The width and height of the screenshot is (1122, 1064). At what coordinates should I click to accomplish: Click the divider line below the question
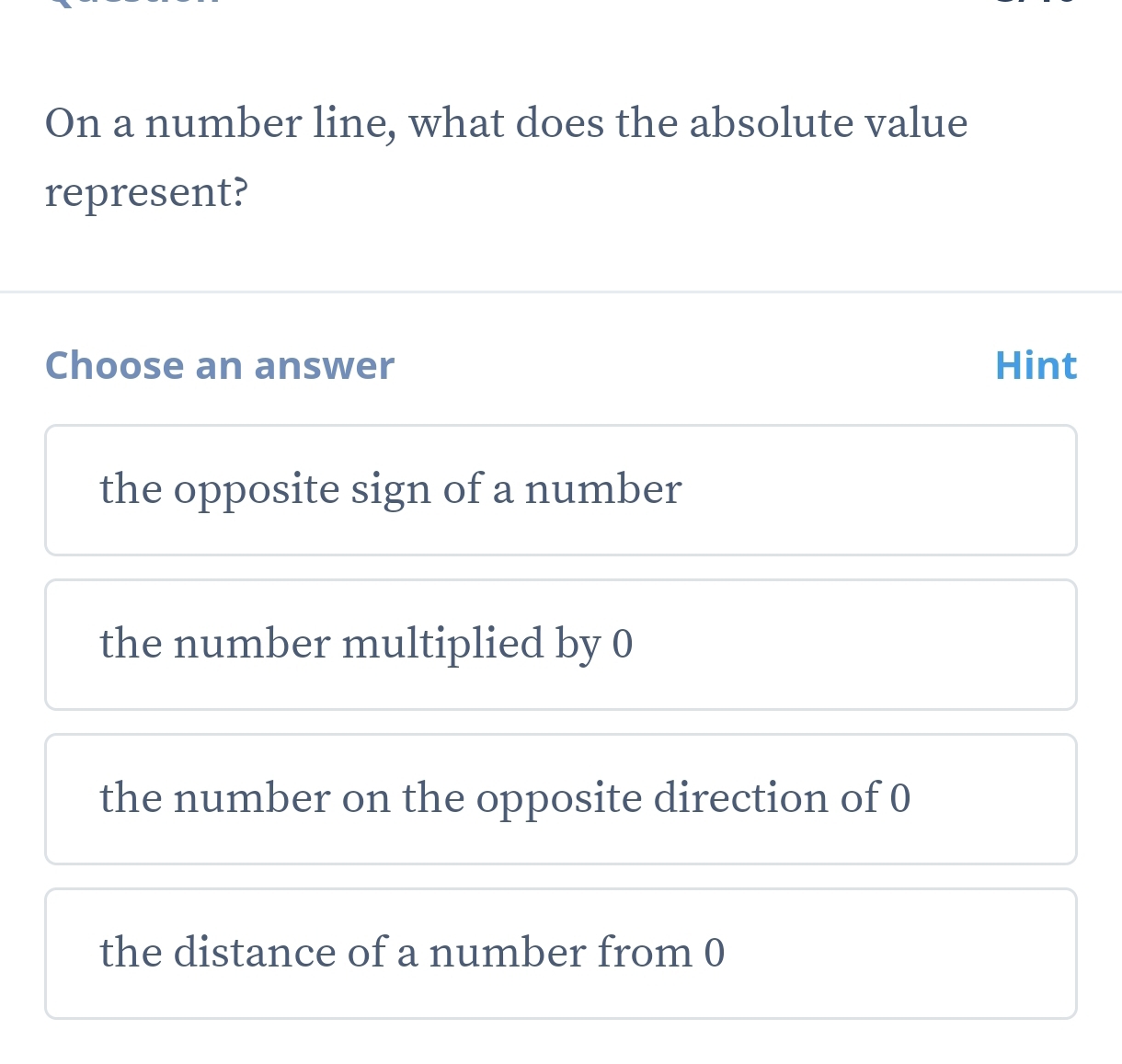coord(561,292)
